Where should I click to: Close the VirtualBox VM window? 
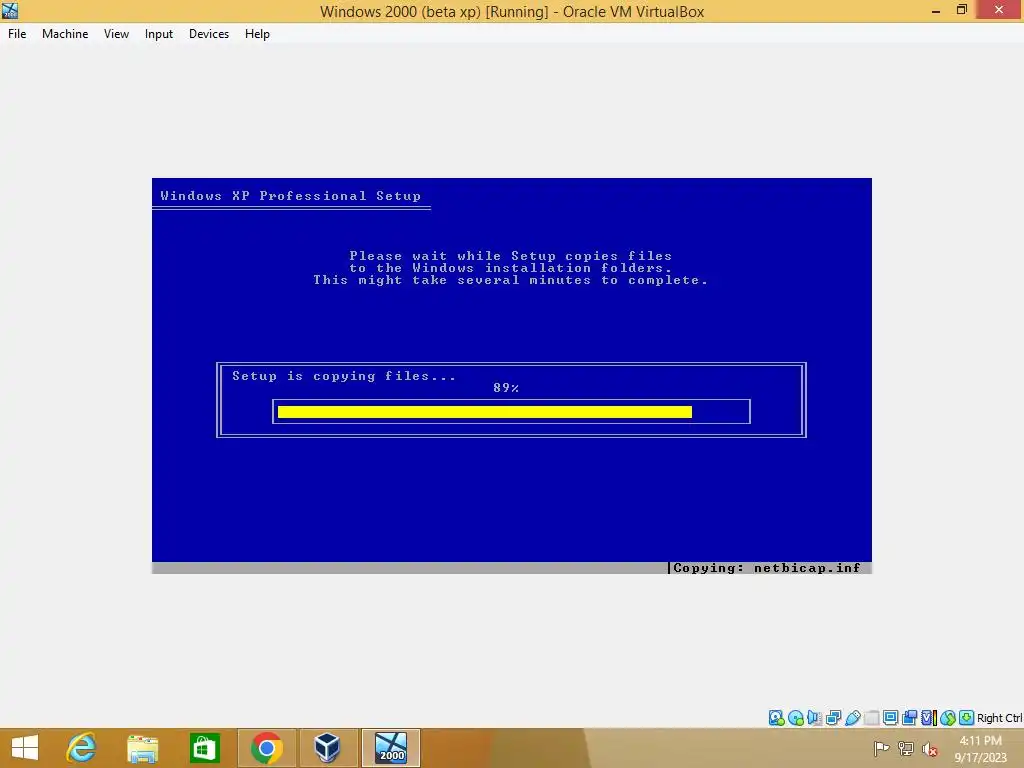point(999,10)
